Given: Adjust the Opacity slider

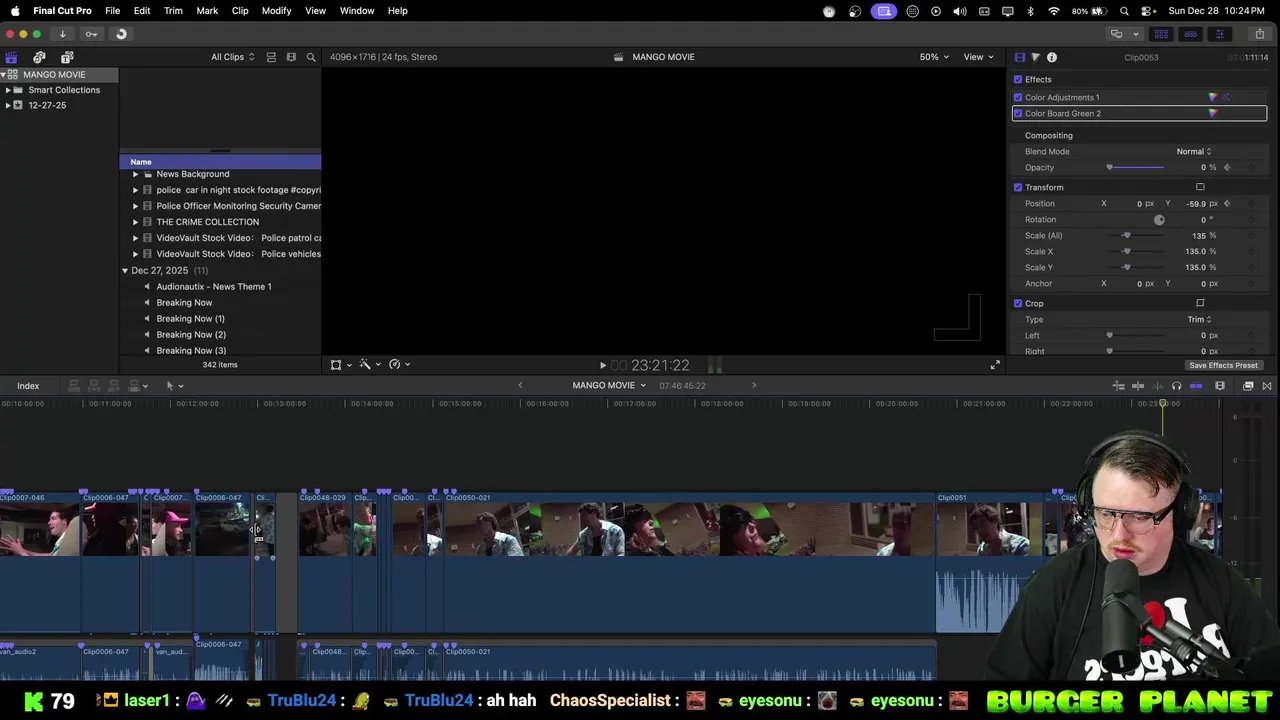Looking at the screenshot, I should point(1136,167).
